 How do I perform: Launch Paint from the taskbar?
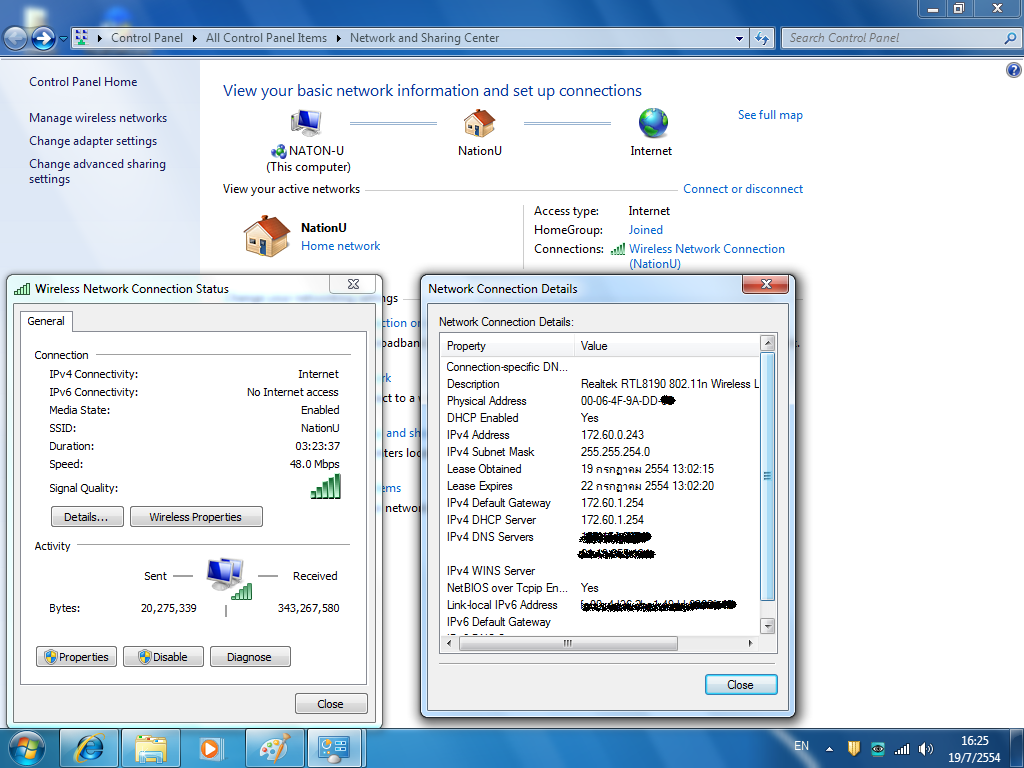272,747
